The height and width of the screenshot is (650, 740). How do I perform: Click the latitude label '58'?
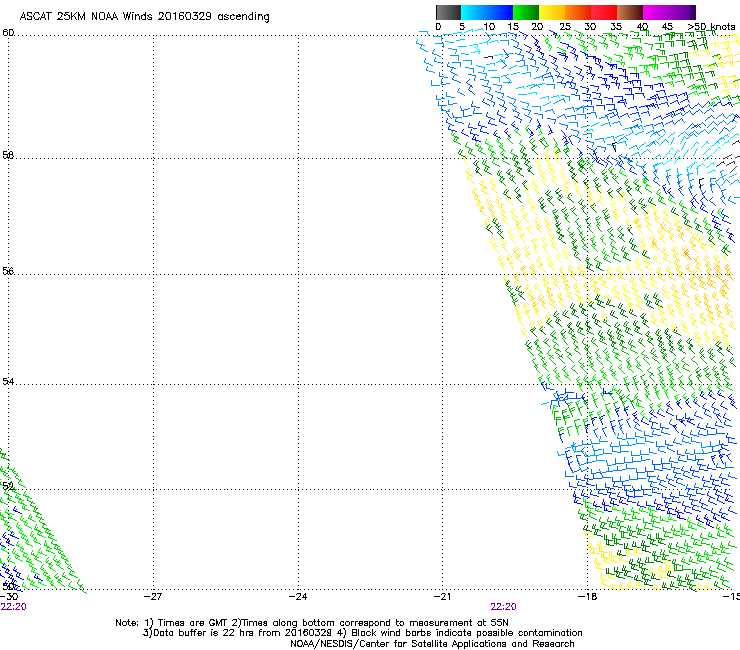click(8, 155)
